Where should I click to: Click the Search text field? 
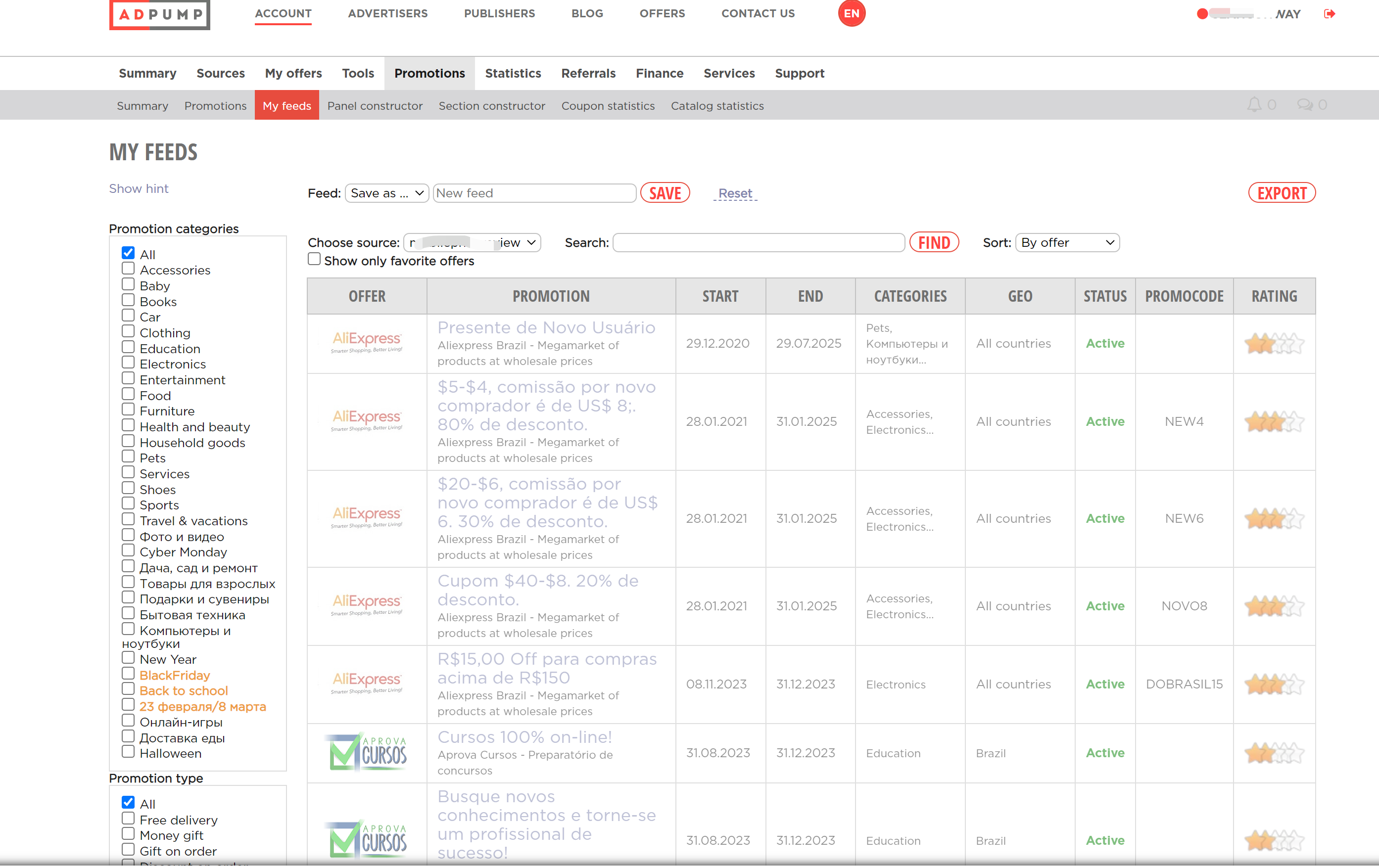pos(758,243)
